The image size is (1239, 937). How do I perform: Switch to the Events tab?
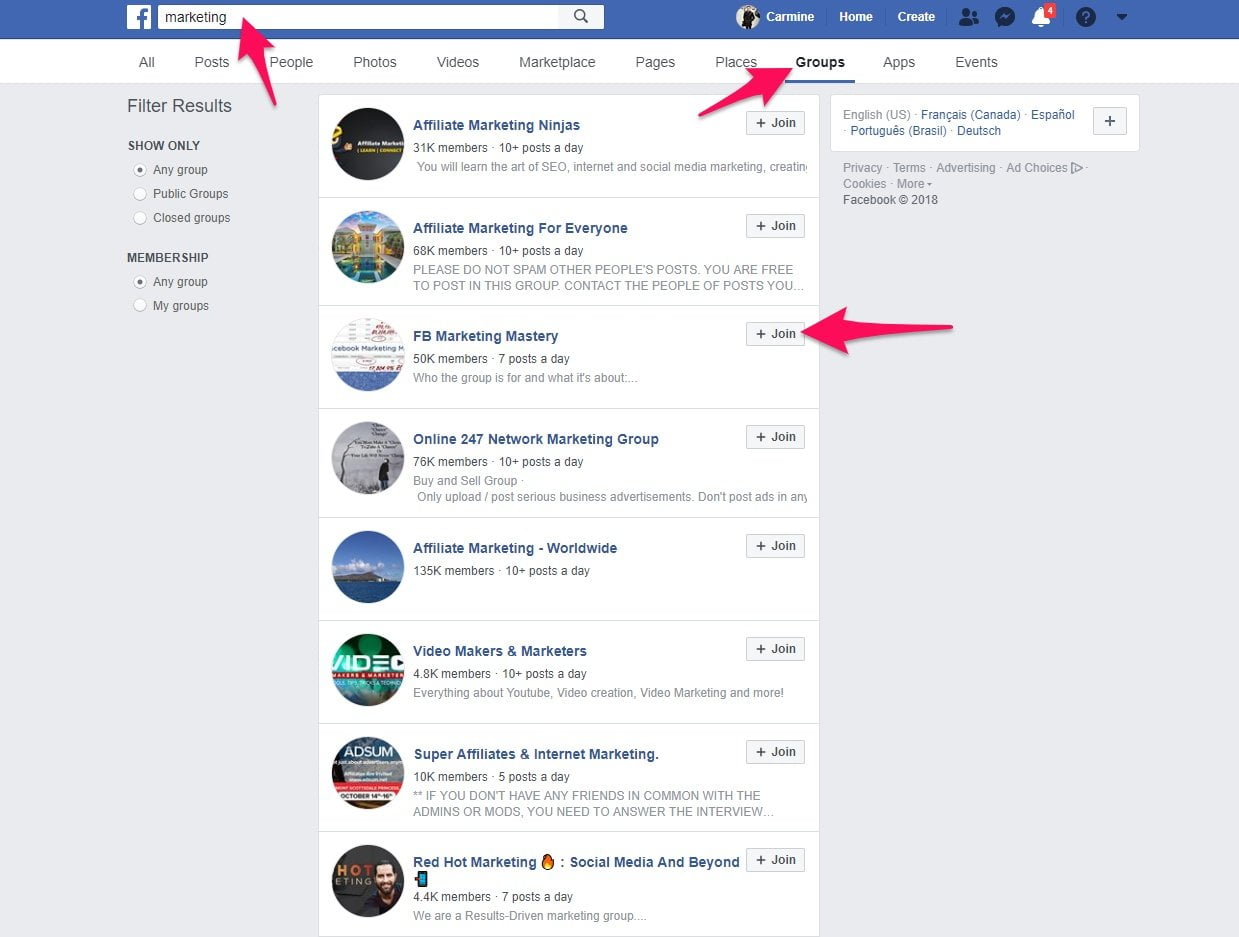click(x=976, y=62)
